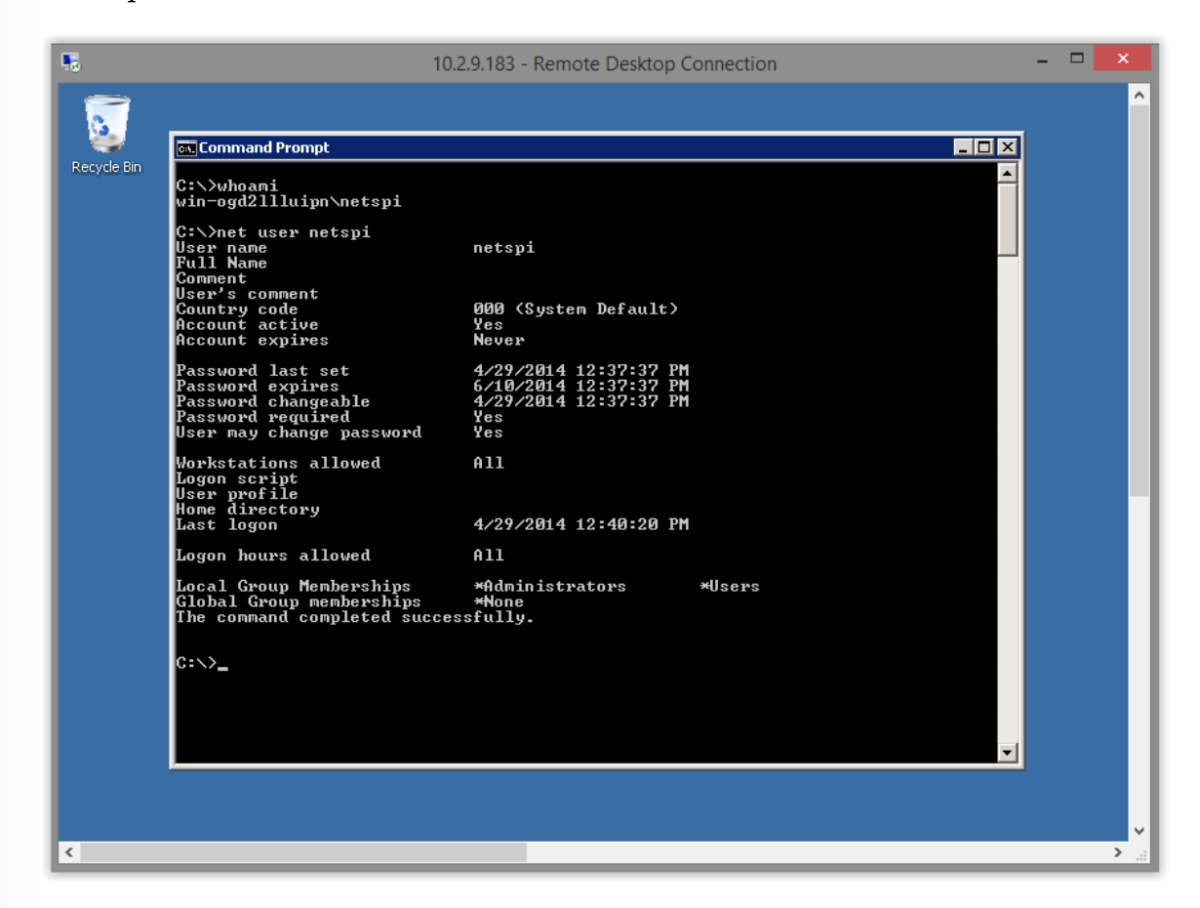Maximize the Remote Desktop Connection window

(1077, 58)
